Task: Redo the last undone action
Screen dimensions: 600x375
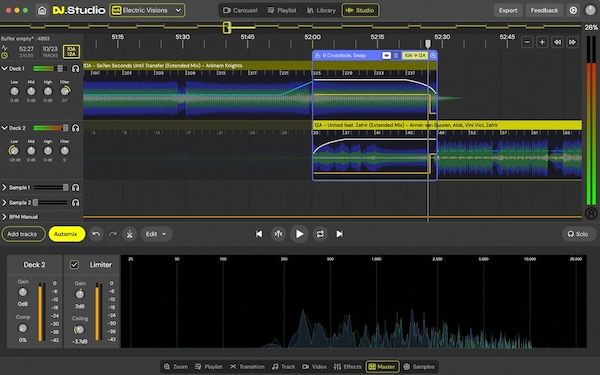Action: click(113, 234)
